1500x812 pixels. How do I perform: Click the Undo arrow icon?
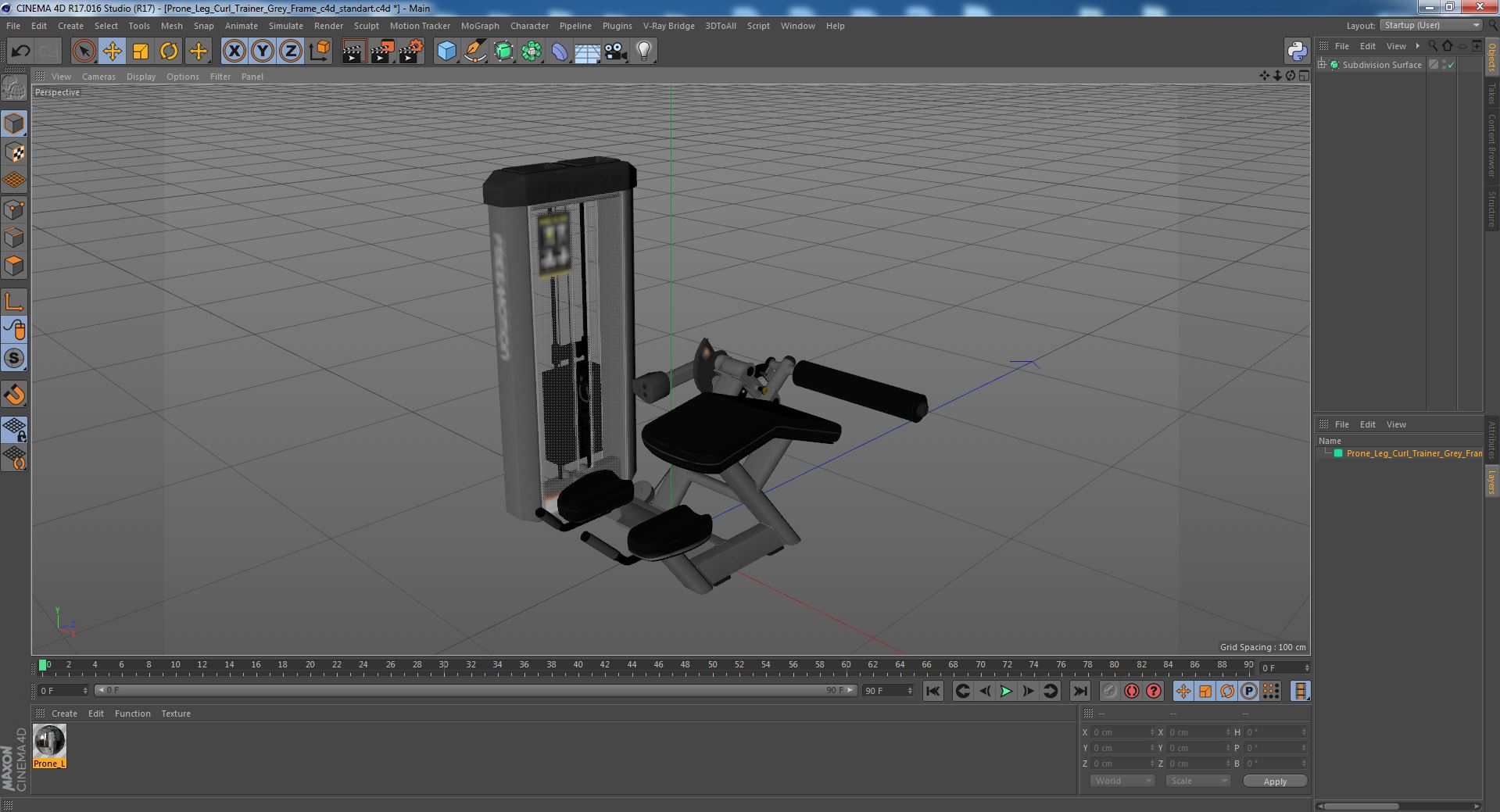tap(20, 52)
